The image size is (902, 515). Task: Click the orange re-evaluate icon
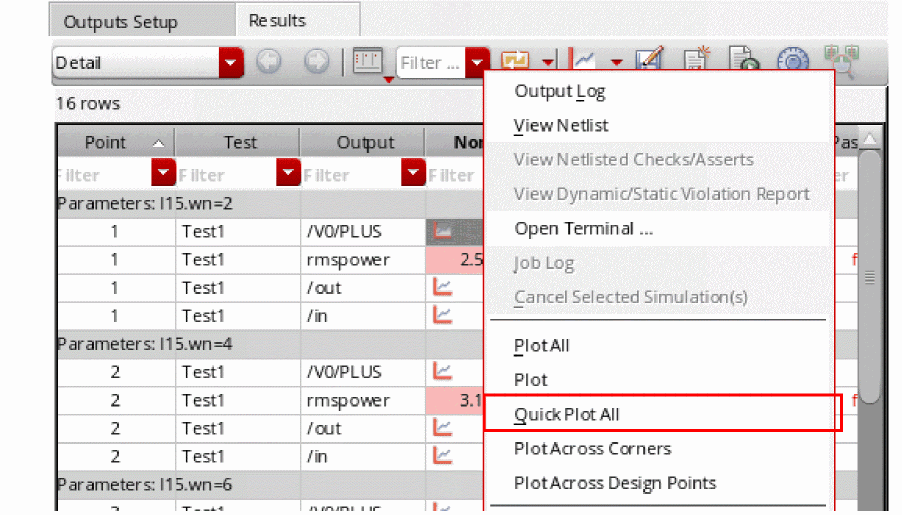pos(515,60)
